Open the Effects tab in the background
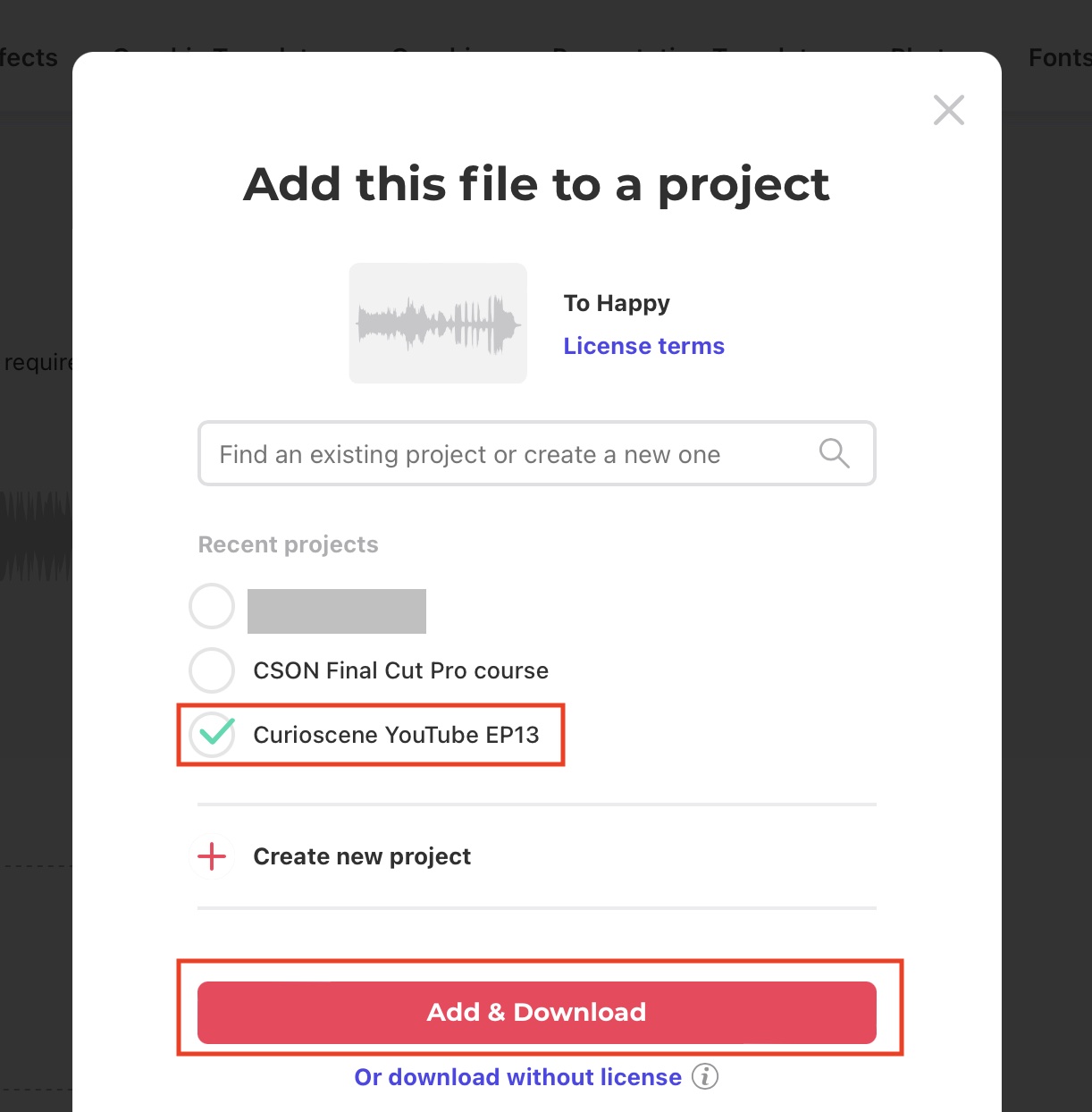 (x=29, y=58)
